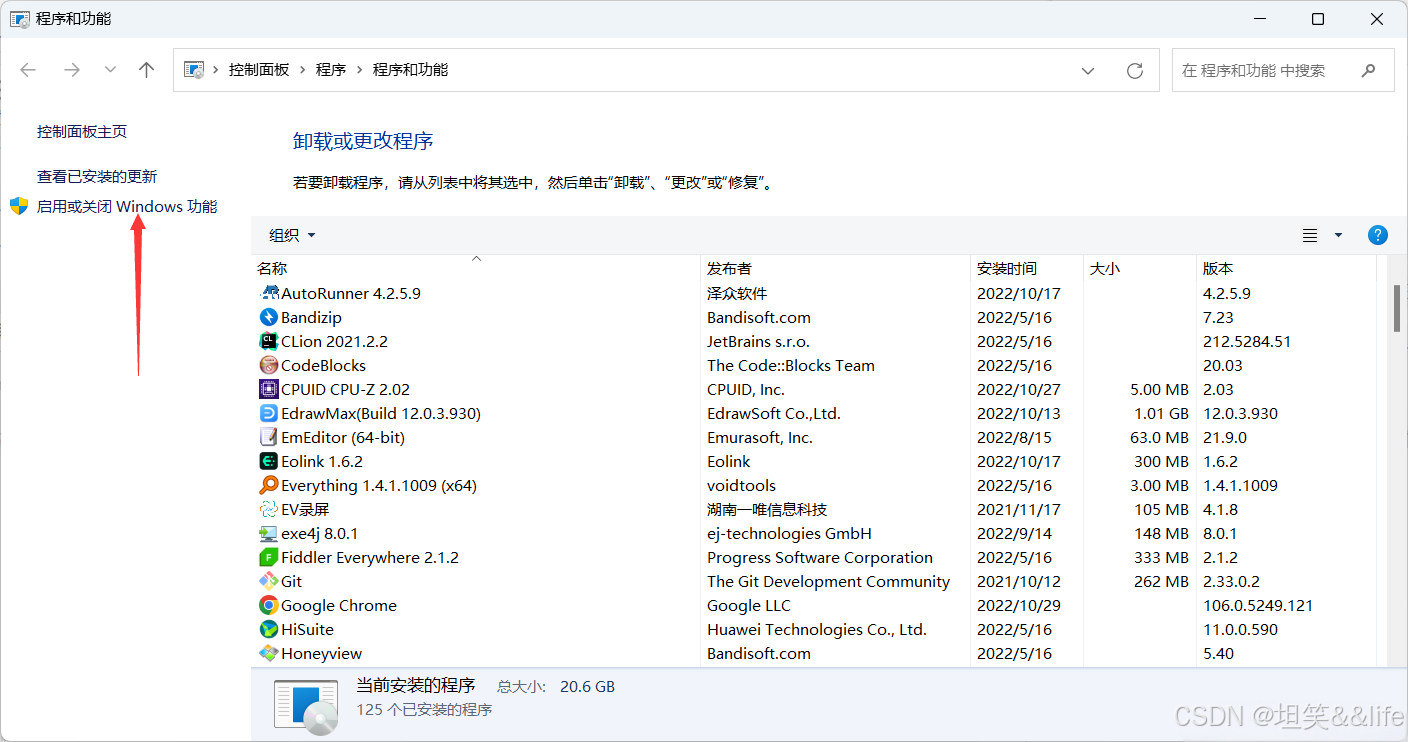This screenshot has height=742, width=1408.
Task: Open 启用或关闭 Windows 功能 link
Action: [x=127, y=207]
